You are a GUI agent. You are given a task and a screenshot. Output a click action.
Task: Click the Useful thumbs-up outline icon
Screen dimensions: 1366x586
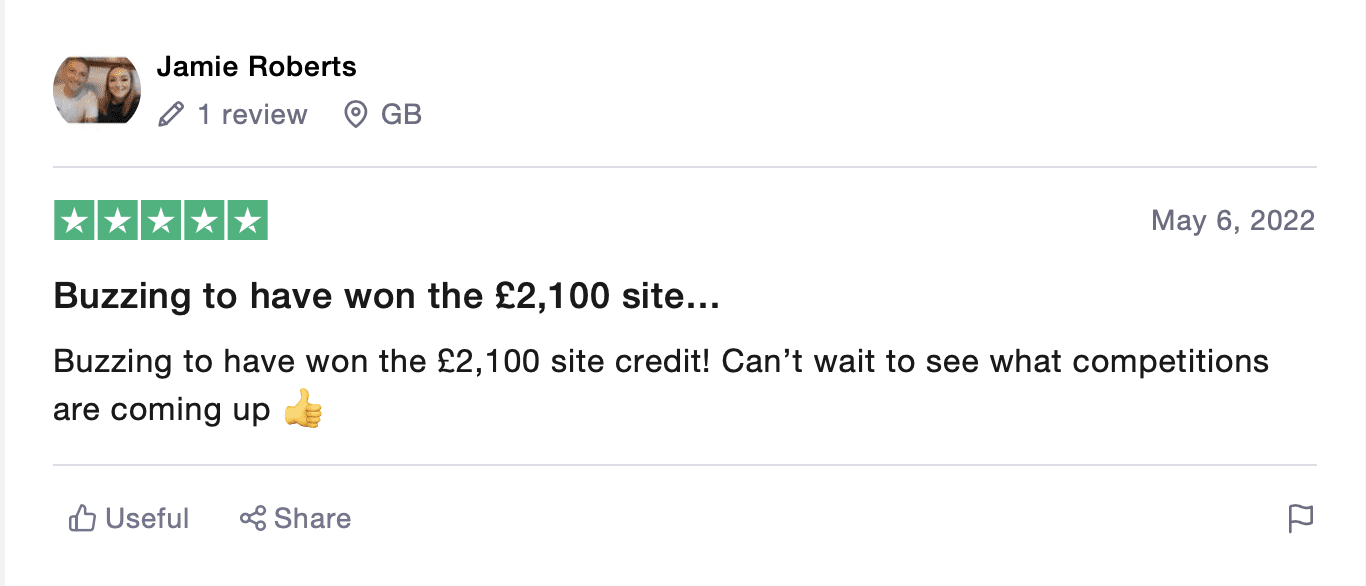click(82, 518)
